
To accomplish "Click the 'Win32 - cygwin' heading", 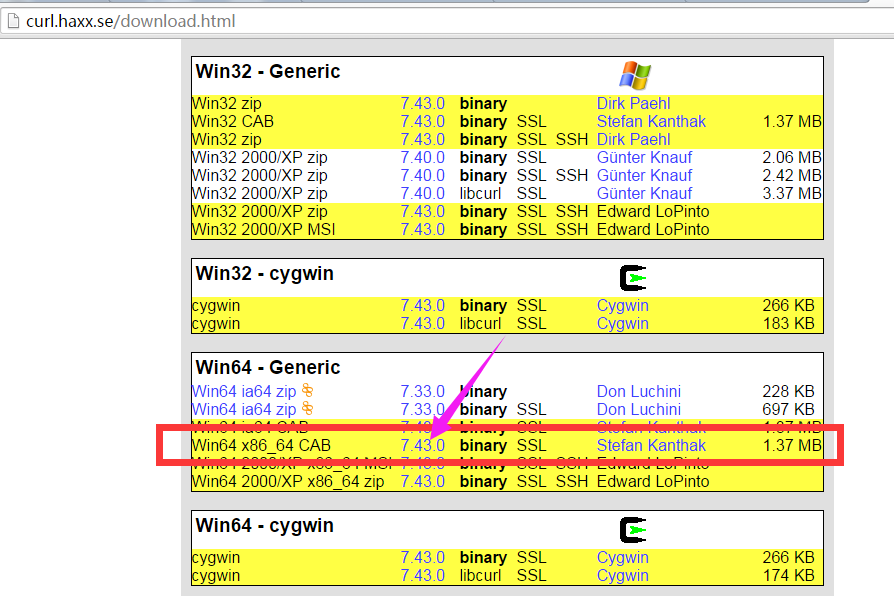I will click(264, 274).
